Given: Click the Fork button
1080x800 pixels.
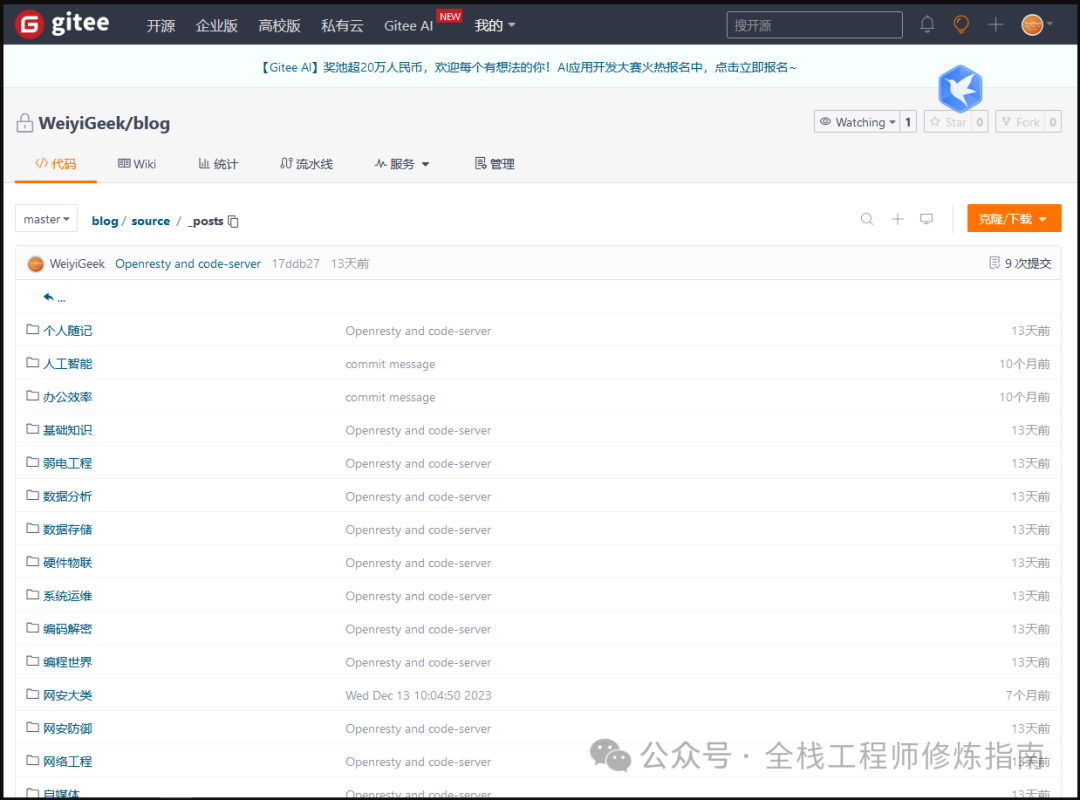Looking at the screenshot, I should pos(1020,122).
